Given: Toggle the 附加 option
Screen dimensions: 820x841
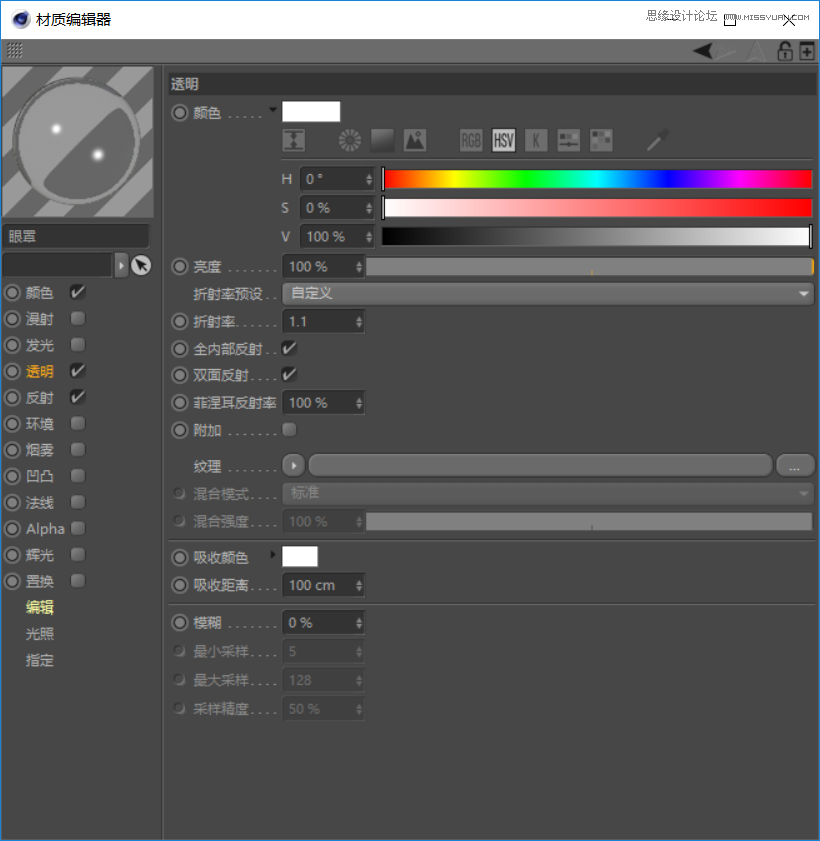Looking at the screenshot, I should click(289, 430).
